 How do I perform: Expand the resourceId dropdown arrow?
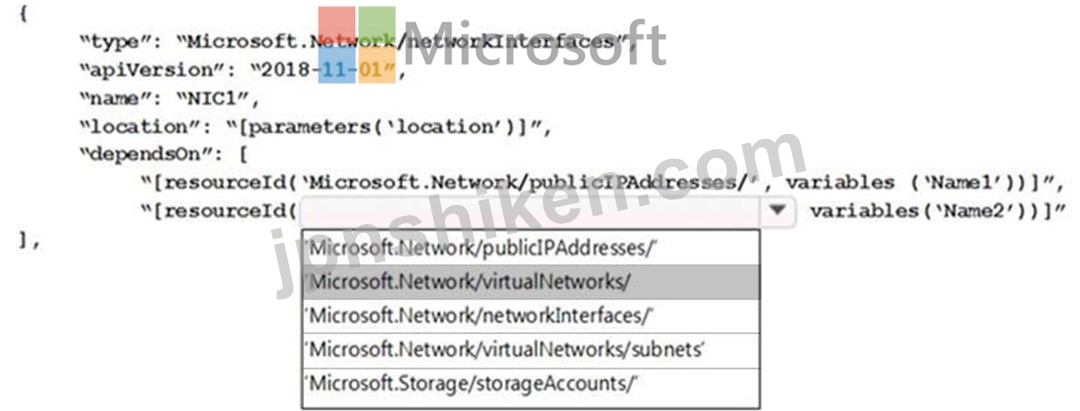(x=778, y=210)
